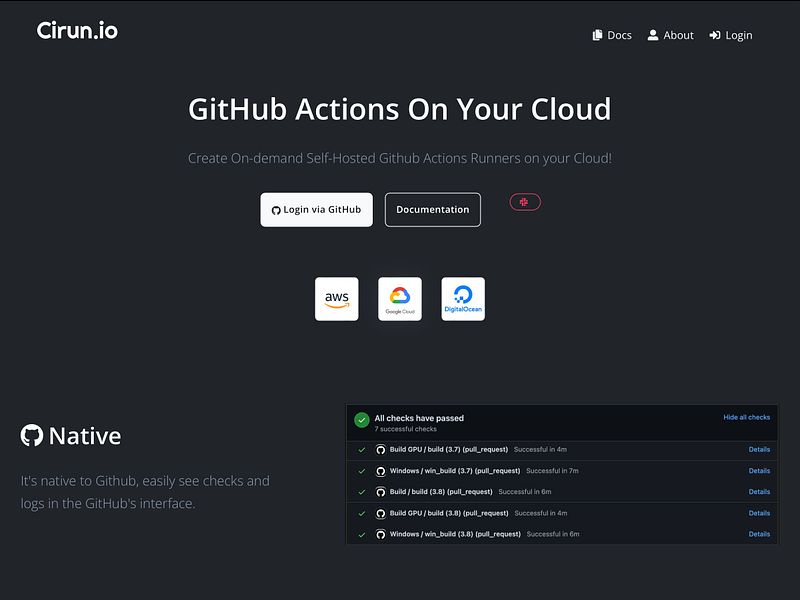Click checkmark on Build GPU 3.7 row

pyautogui.click(x=362, y=450)
